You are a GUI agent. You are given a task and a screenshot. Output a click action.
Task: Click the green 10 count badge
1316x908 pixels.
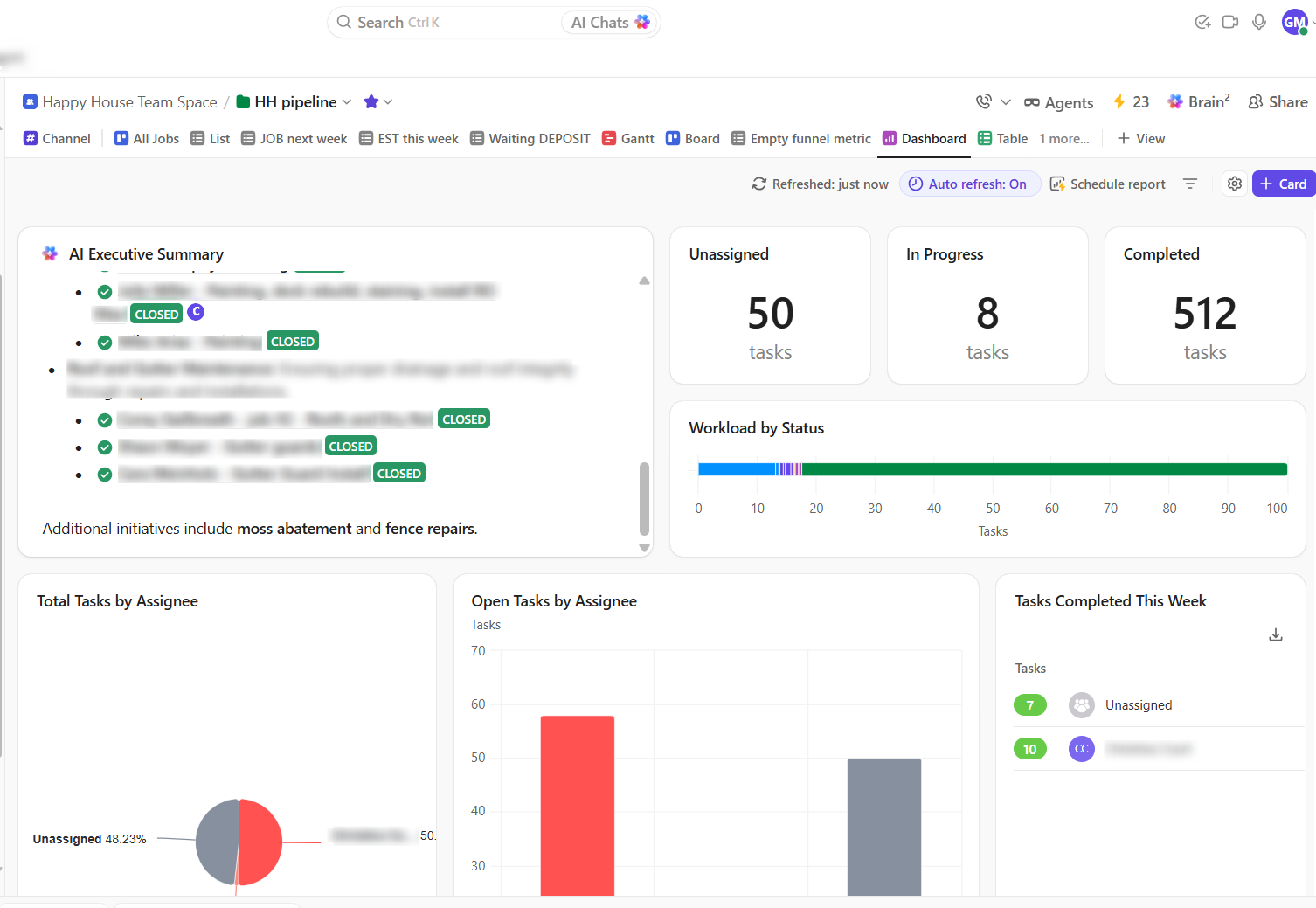click(x=1030, y=749)
